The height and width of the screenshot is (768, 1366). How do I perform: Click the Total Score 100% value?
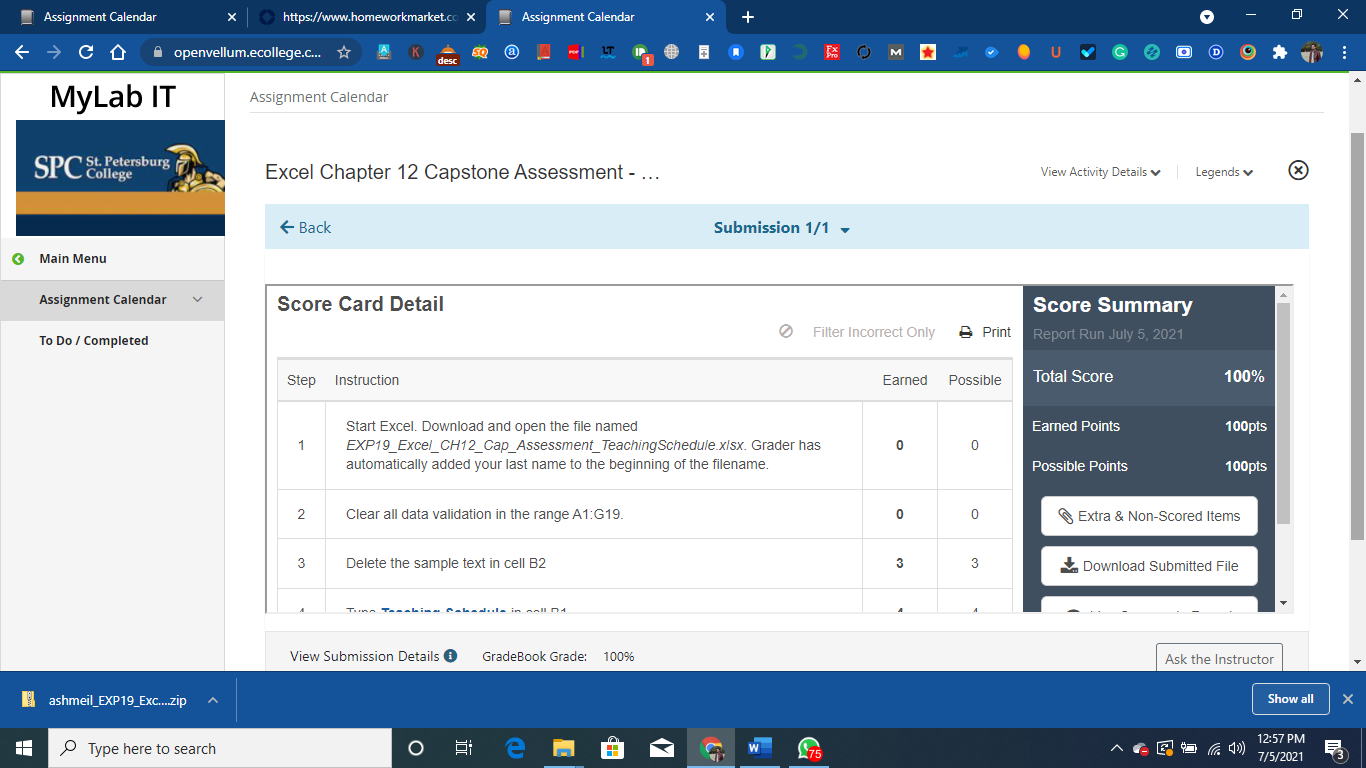1244,377
